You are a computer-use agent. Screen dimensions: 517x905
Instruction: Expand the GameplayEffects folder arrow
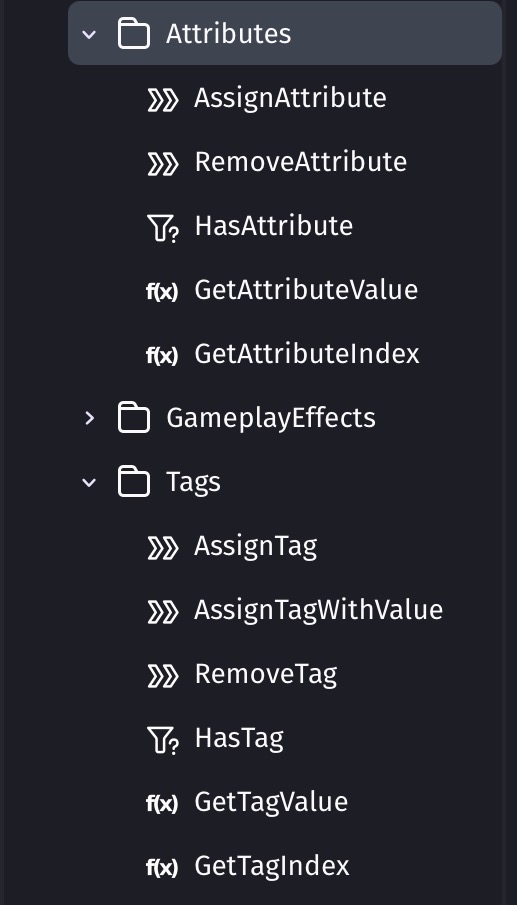coord(89,418)
